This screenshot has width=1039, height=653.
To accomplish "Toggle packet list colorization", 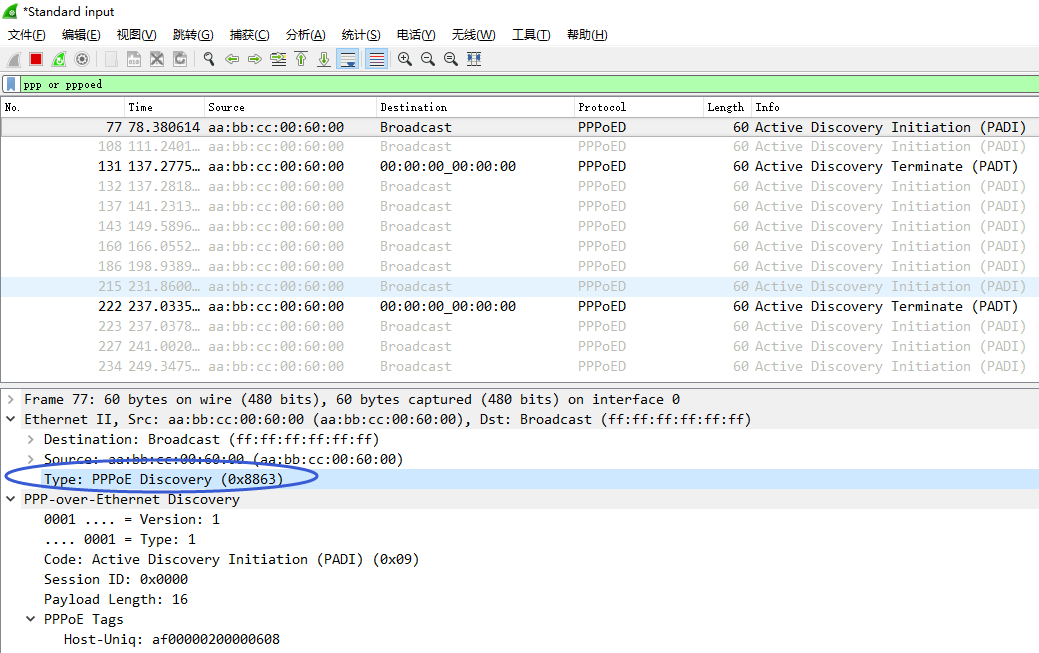I will pyautogui.click(x=377, y=59).
